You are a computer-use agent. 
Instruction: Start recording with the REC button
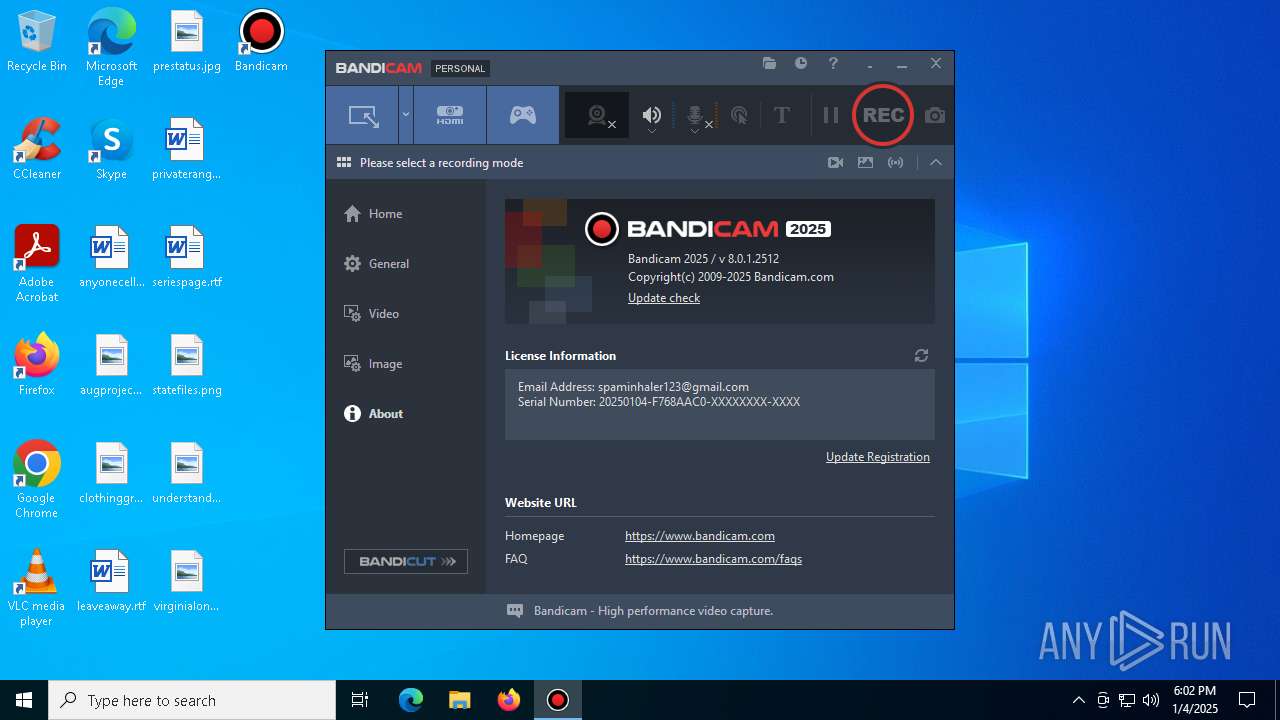point(883,115)
